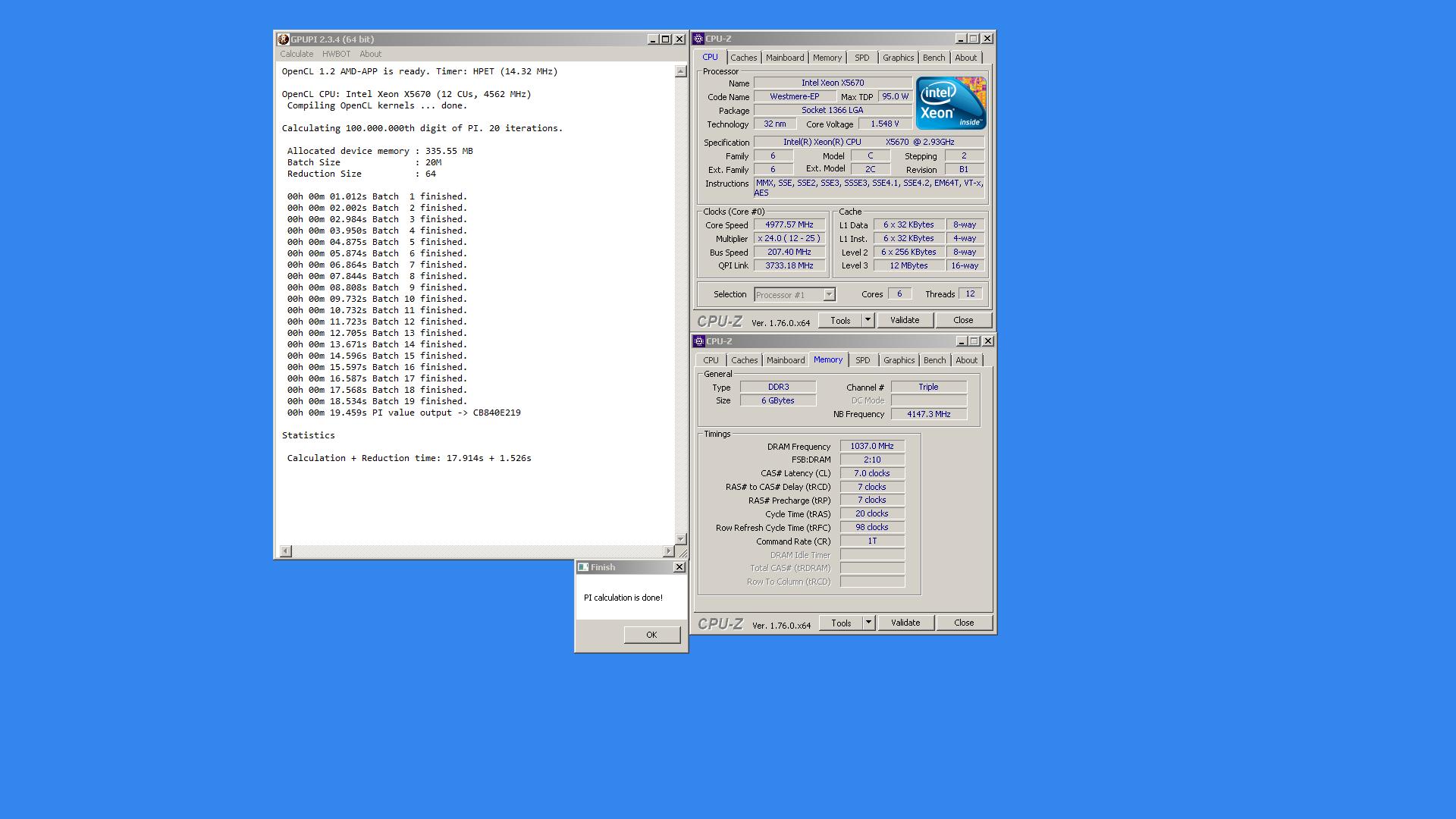The height and width of the screenshot is (819, 1456).
Task: Switch to Graphics tab in upper CPU-Z window
Action: [x=899, y=58]
